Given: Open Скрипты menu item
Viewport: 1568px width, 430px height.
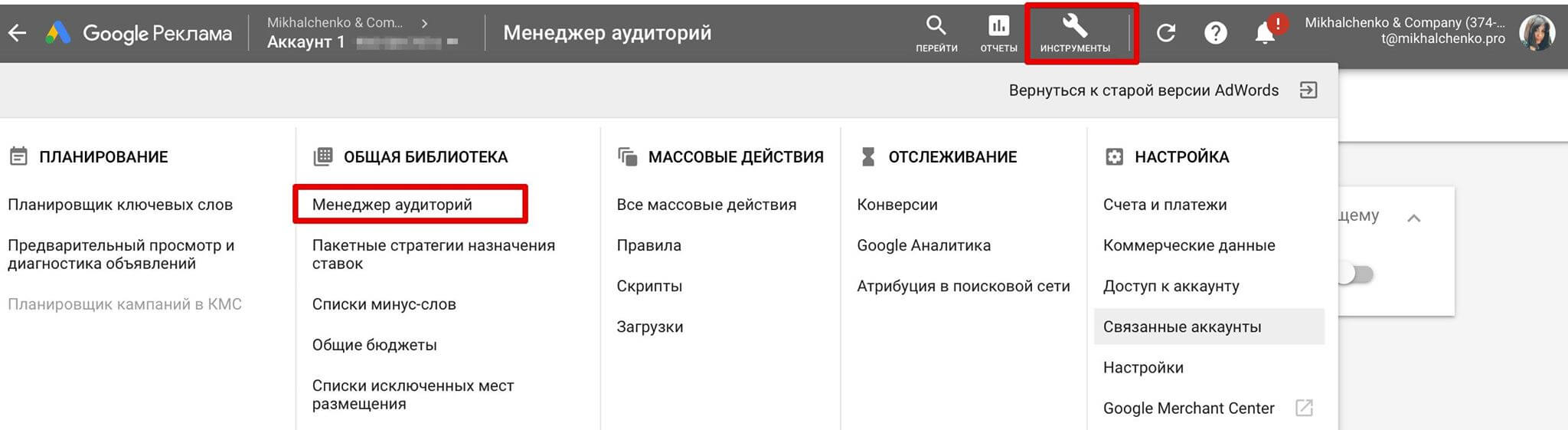Looking at the screenshot, I should [x=649, y=286].
